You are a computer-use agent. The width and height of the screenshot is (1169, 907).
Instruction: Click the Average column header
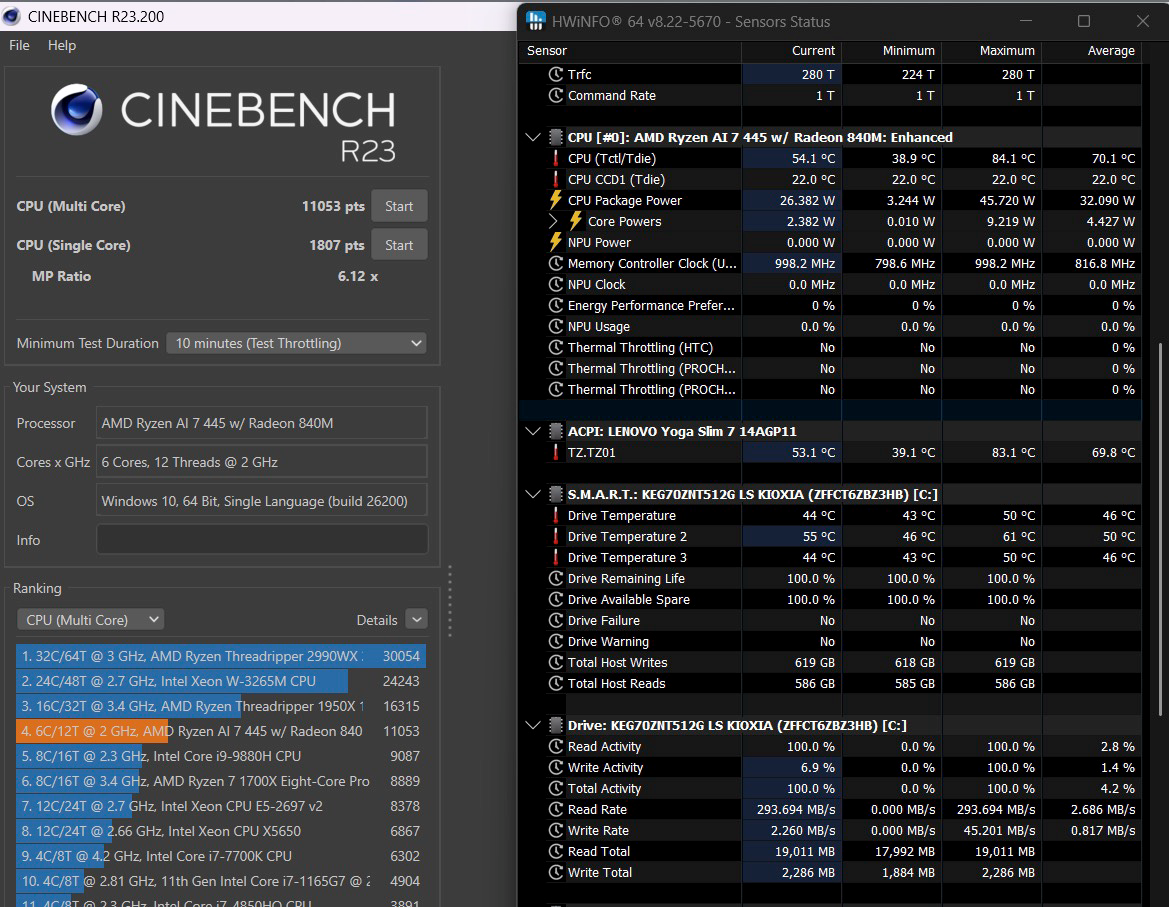coord(1091,51)
